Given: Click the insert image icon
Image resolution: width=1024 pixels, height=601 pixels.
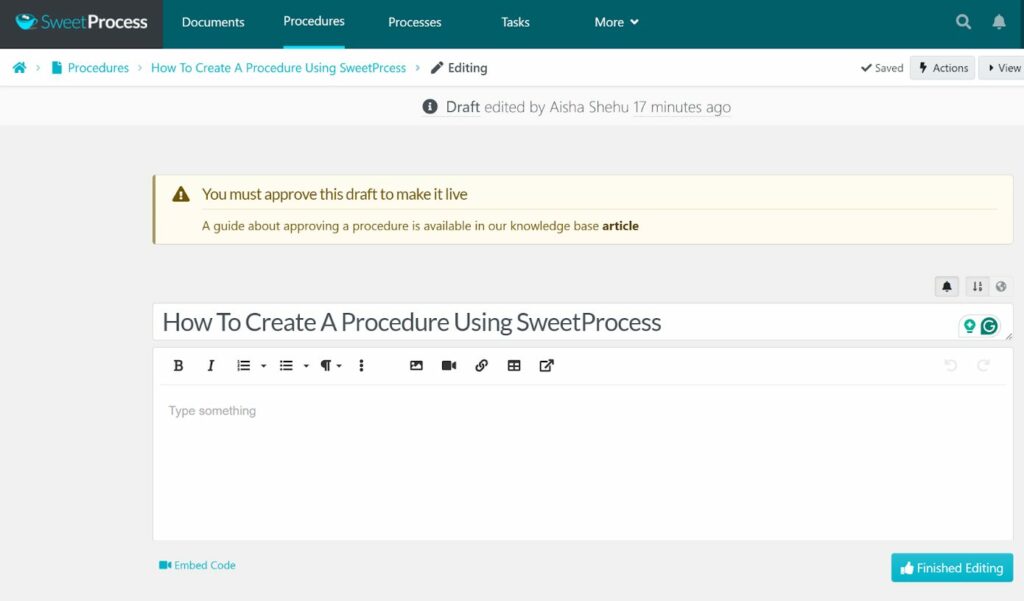Looking at the screenshot, I should (416, 366).
